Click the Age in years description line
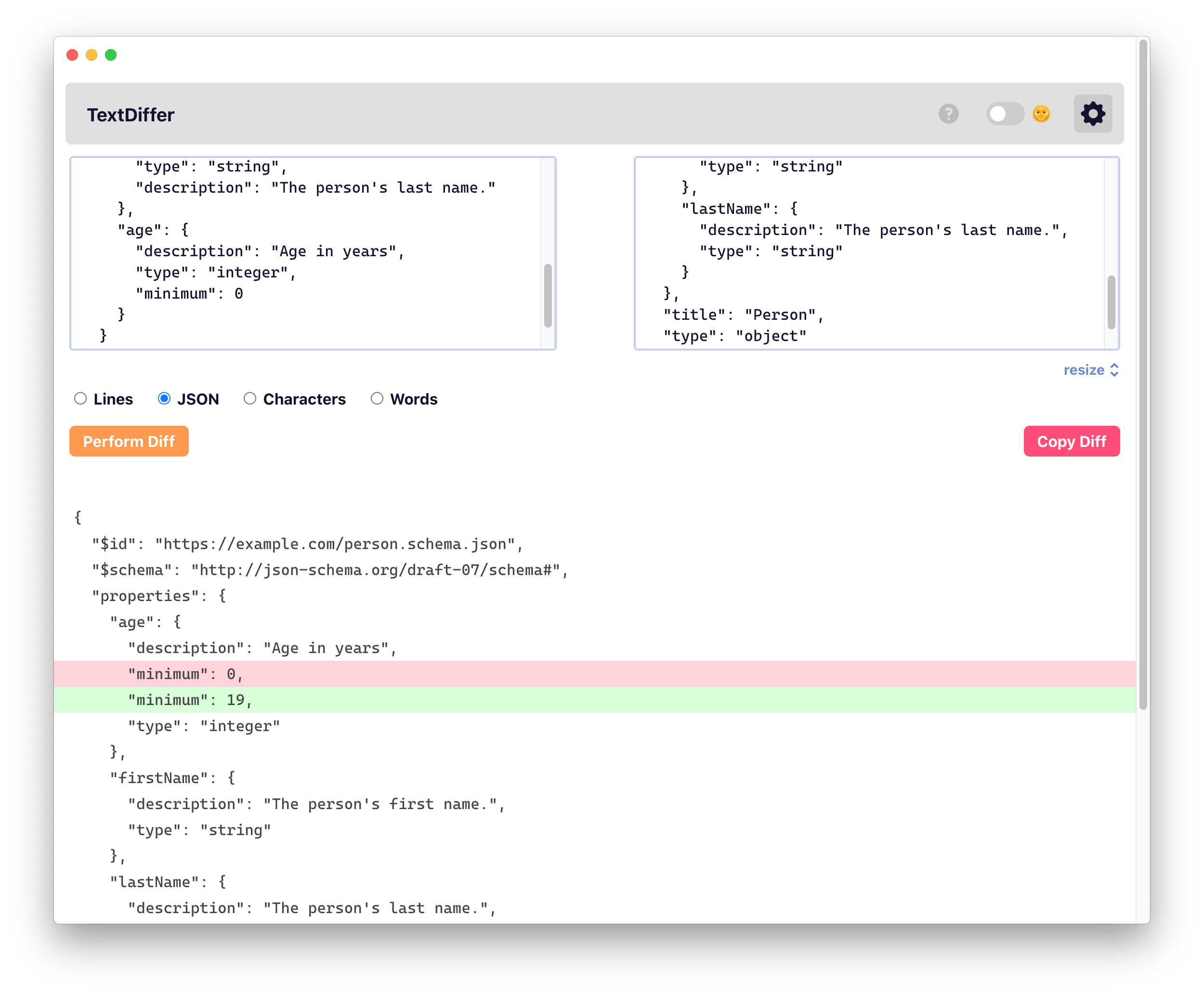The width and height of the screenshot is (1204, 995). 261,648
